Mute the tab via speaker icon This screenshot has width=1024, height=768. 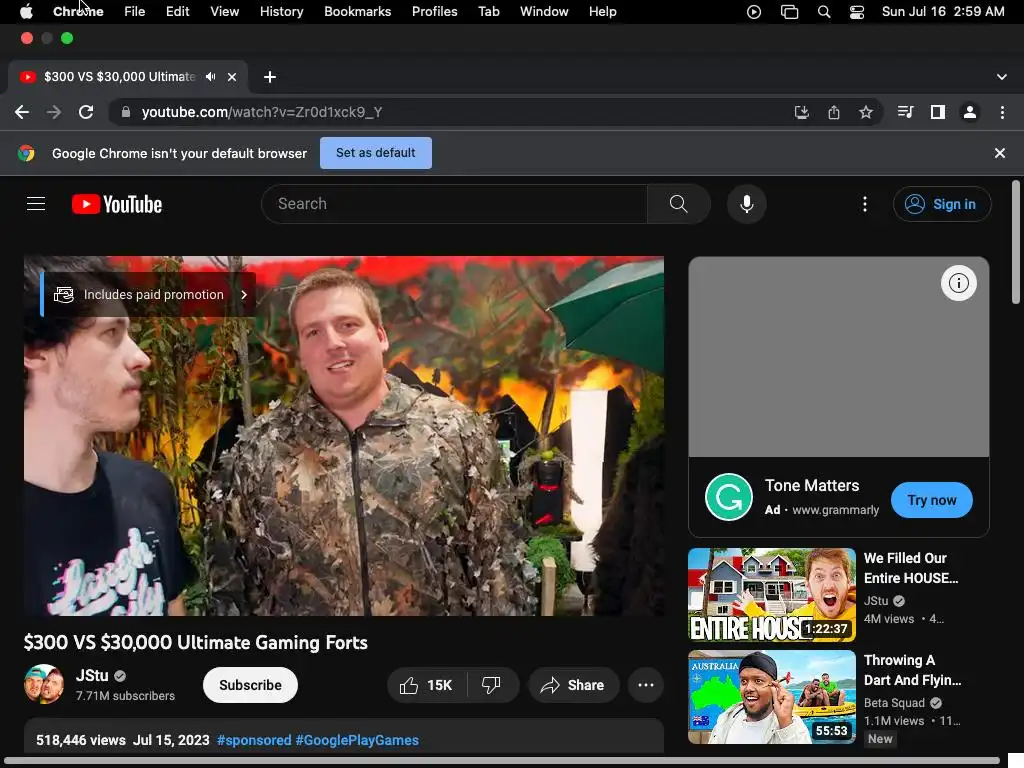210,77
